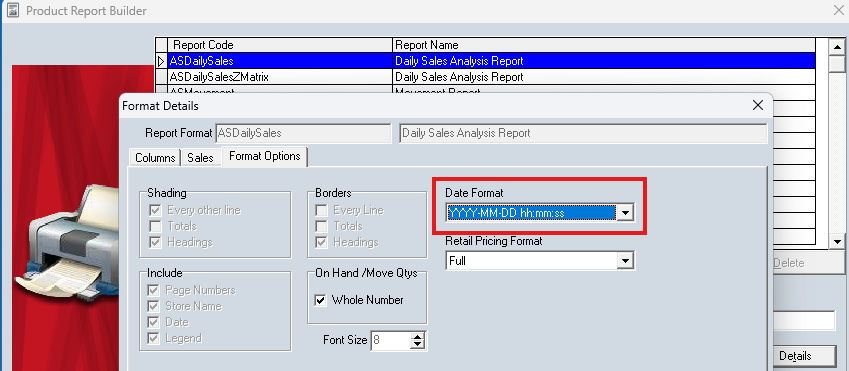The image size is (849, 371).
Task: Toggle Store Name include checkbox
Action: click(x=154, y=306)
